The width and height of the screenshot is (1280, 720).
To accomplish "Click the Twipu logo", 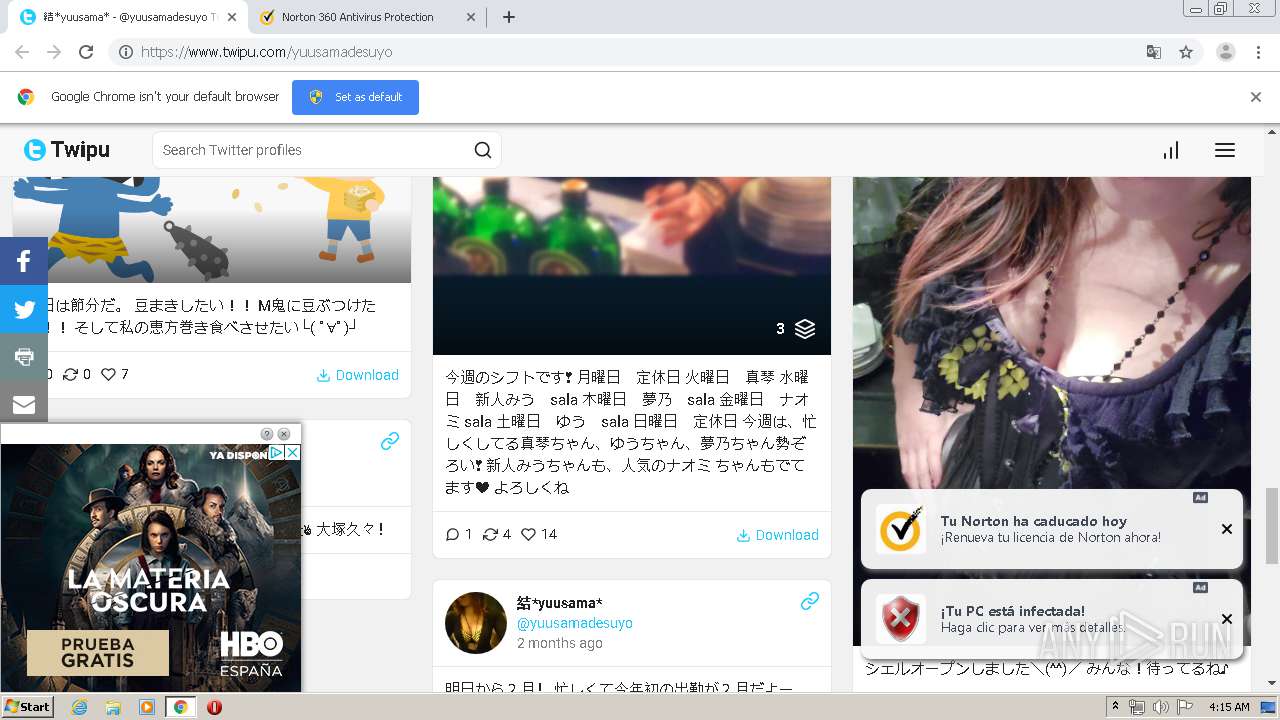I will pos(67,150).
